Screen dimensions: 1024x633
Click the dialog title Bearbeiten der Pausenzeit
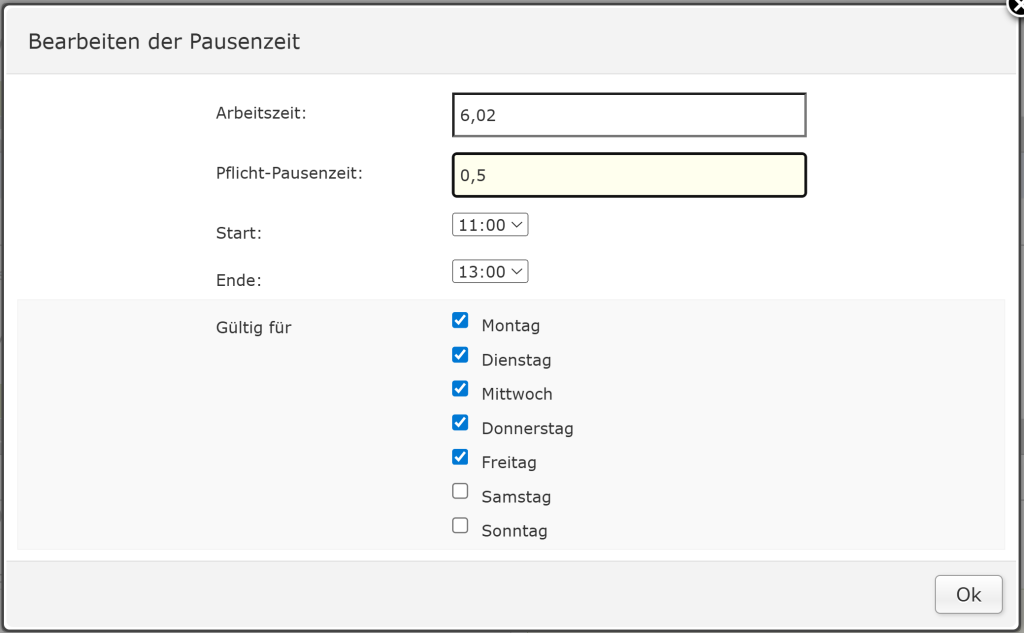164,42
